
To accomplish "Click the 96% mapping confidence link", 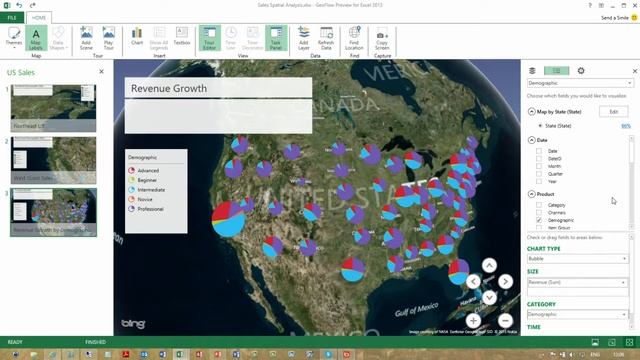I will tap(626, 126).
